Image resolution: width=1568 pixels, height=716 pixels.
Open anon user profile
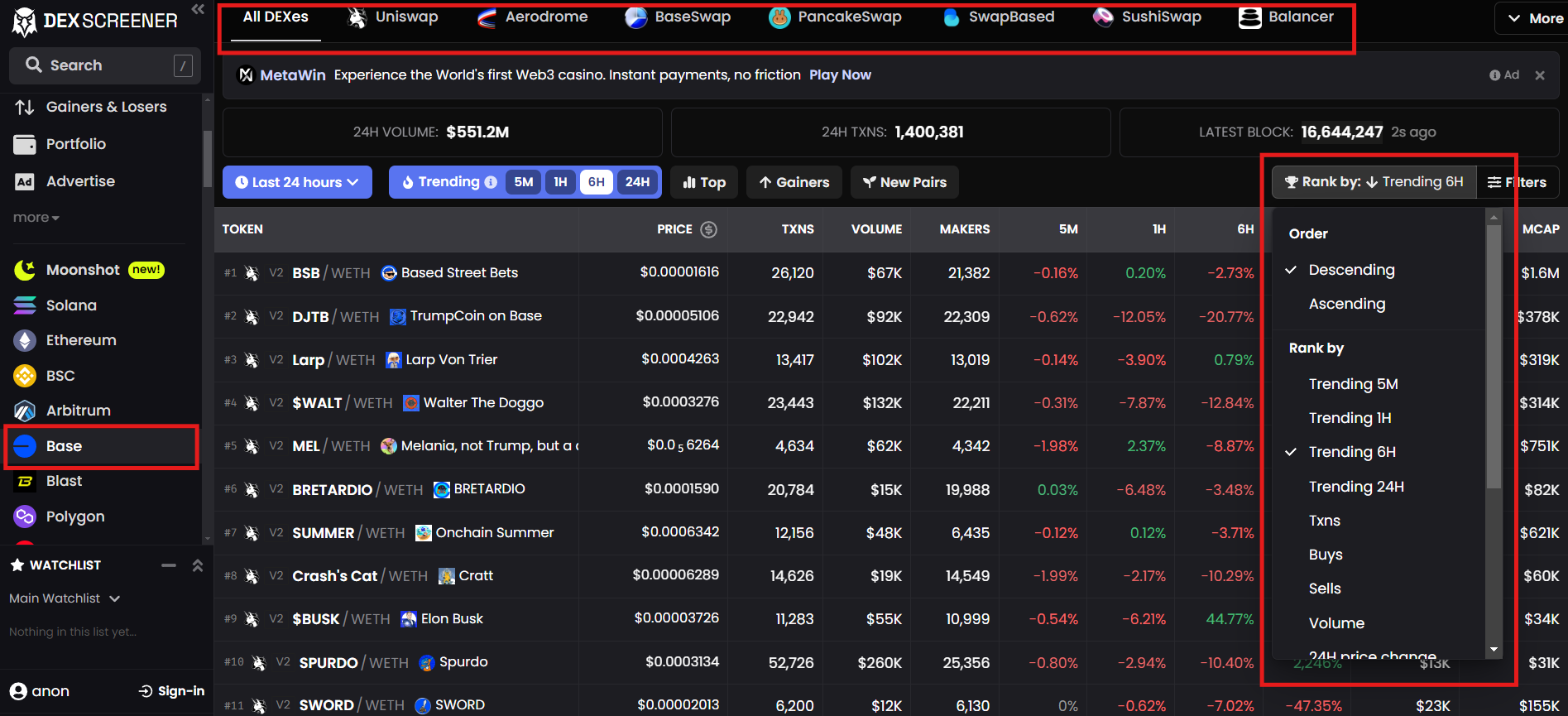tap(40, 691)
